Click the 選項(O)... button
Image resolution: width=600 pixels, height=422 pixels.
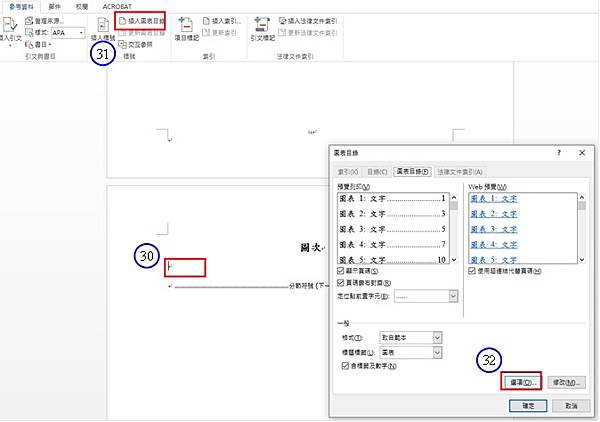point(521,382)
